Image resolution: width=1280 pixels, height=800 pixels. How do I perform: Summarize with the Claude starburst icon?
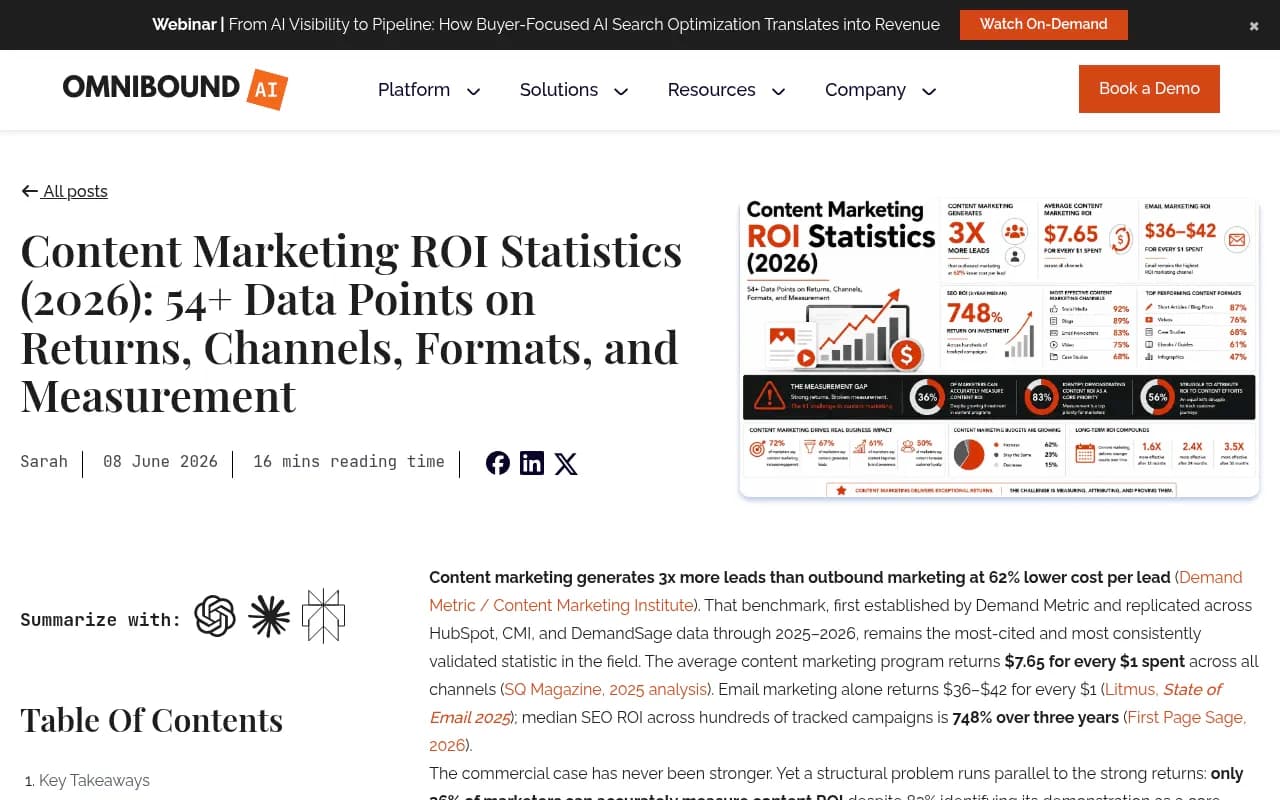coord(269,616)
